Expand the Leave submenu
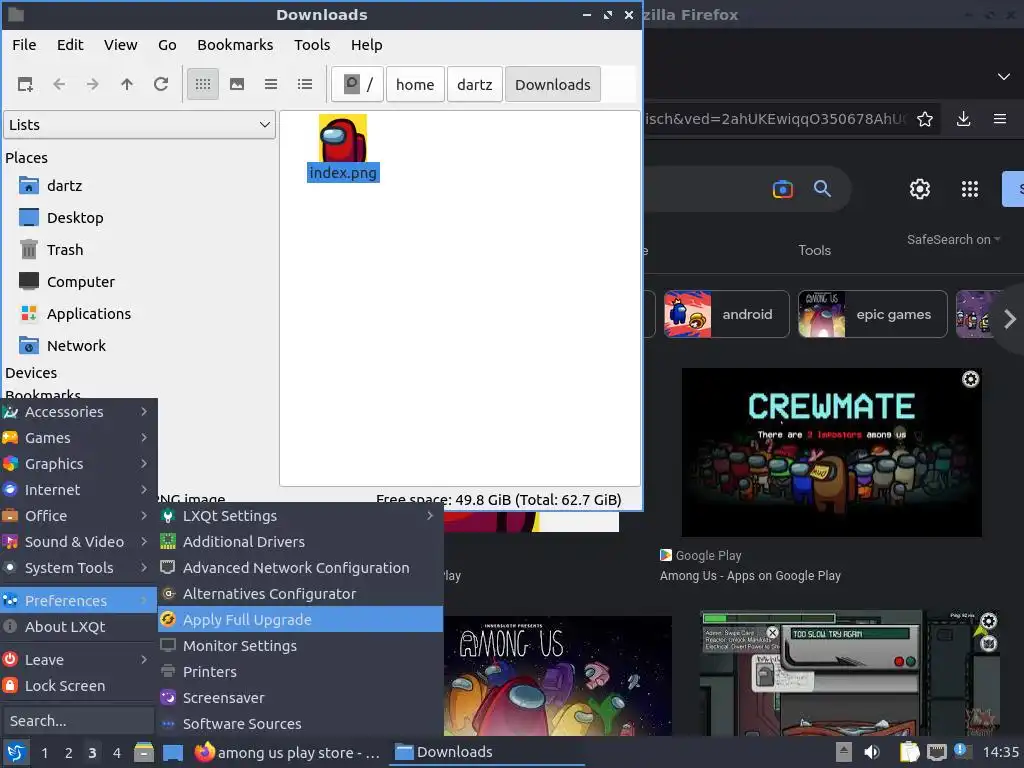Viewport: 1024px width, 768px height. coord(78,660)
